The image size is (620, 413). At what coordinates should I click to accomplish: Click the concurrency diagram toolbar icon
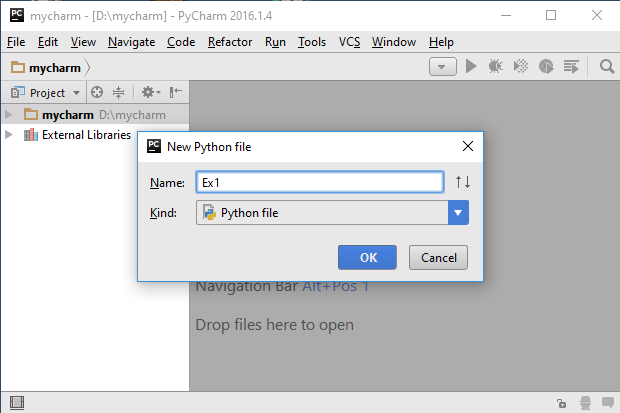(x=571, y=66)
